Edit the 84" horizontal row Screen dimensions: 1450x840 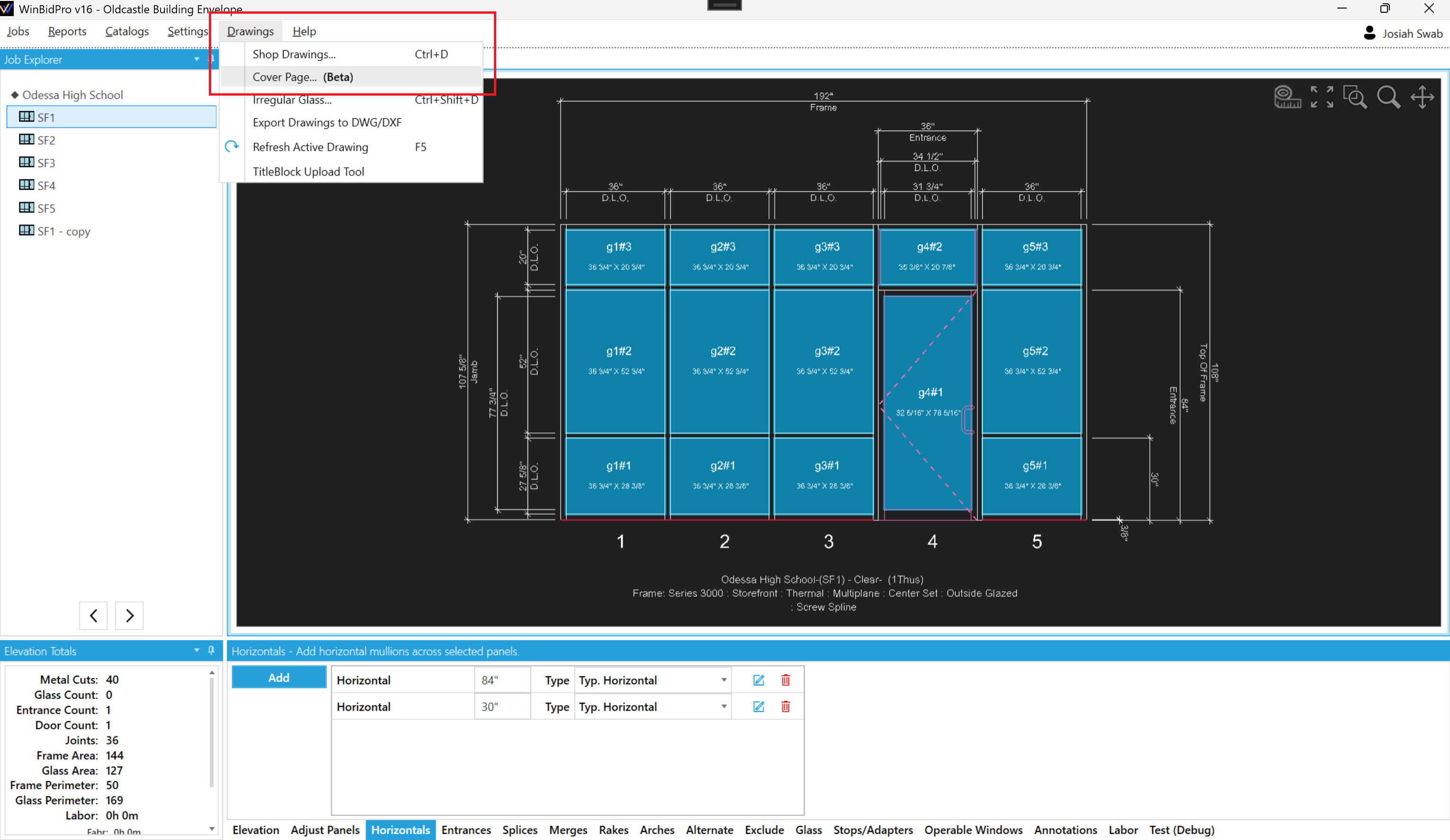pos(758,680)
